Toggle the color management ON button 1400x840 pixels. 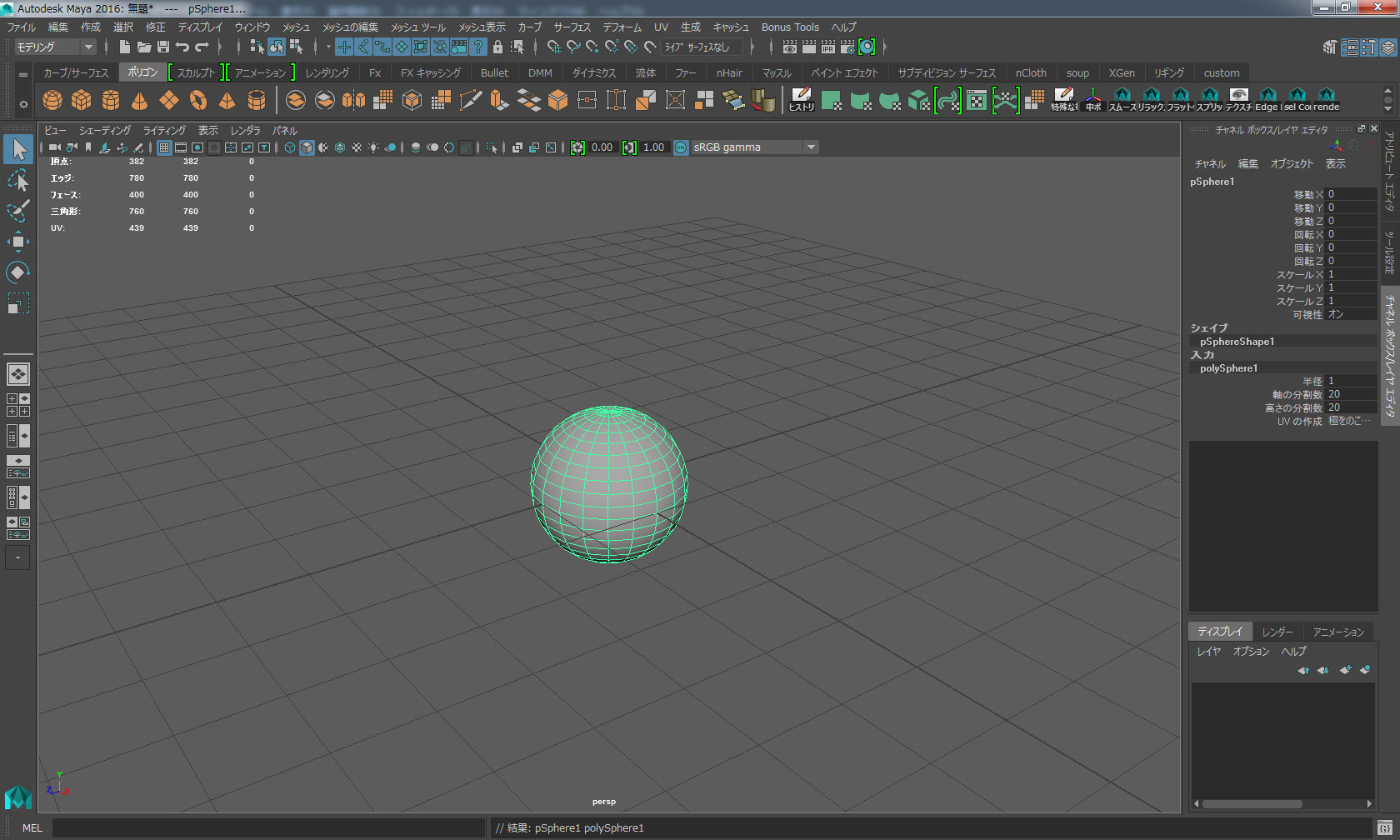point(681,147)
